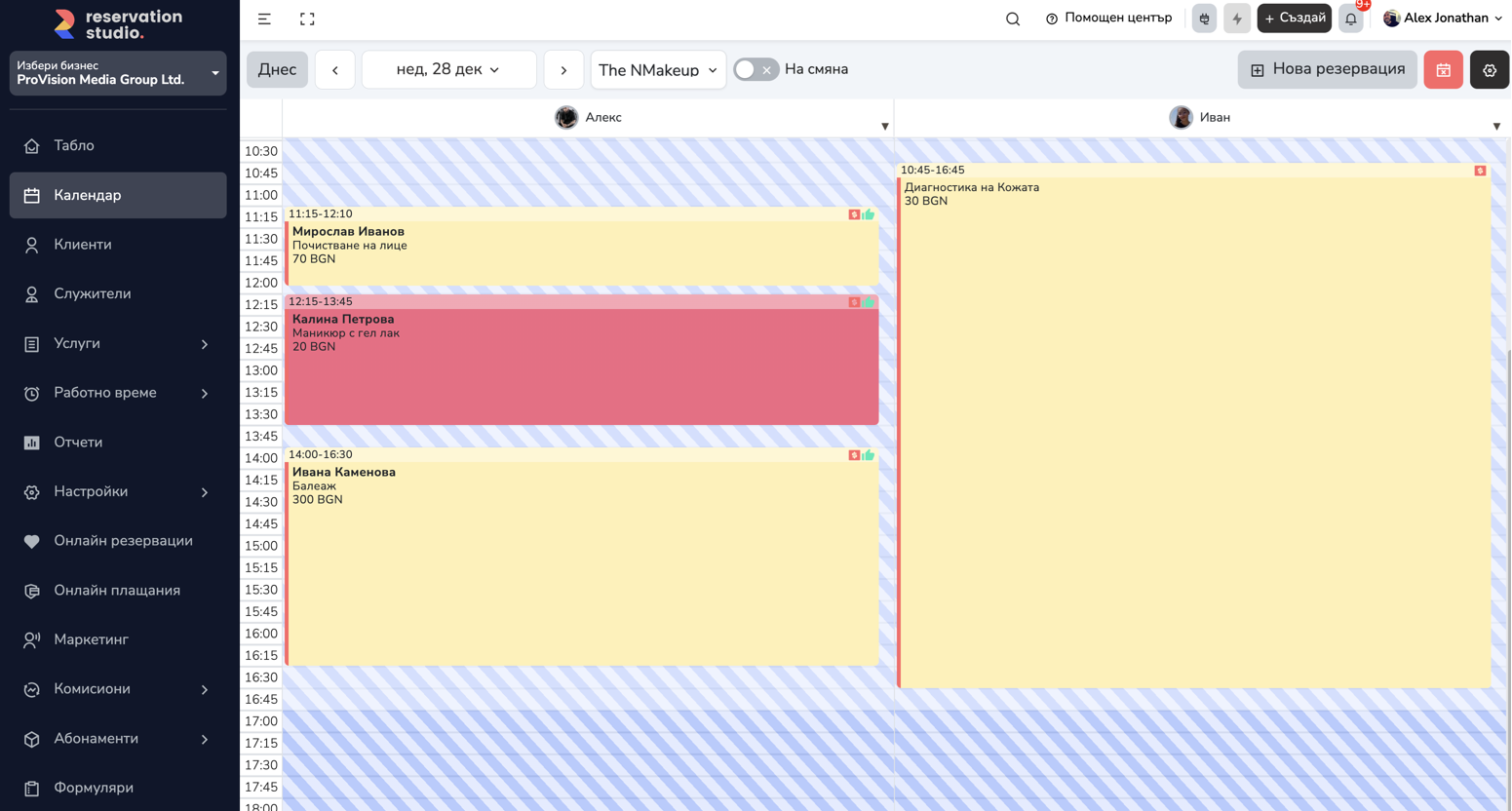Toggle the 'На смяна' switch

(x=756, y=70)
